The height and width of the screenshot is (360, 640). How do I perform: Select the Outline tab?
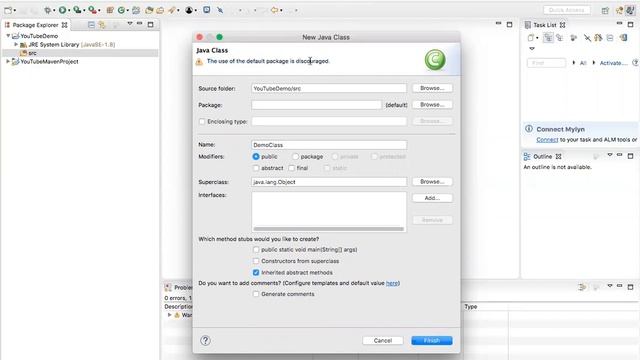(x=542, y=156)
